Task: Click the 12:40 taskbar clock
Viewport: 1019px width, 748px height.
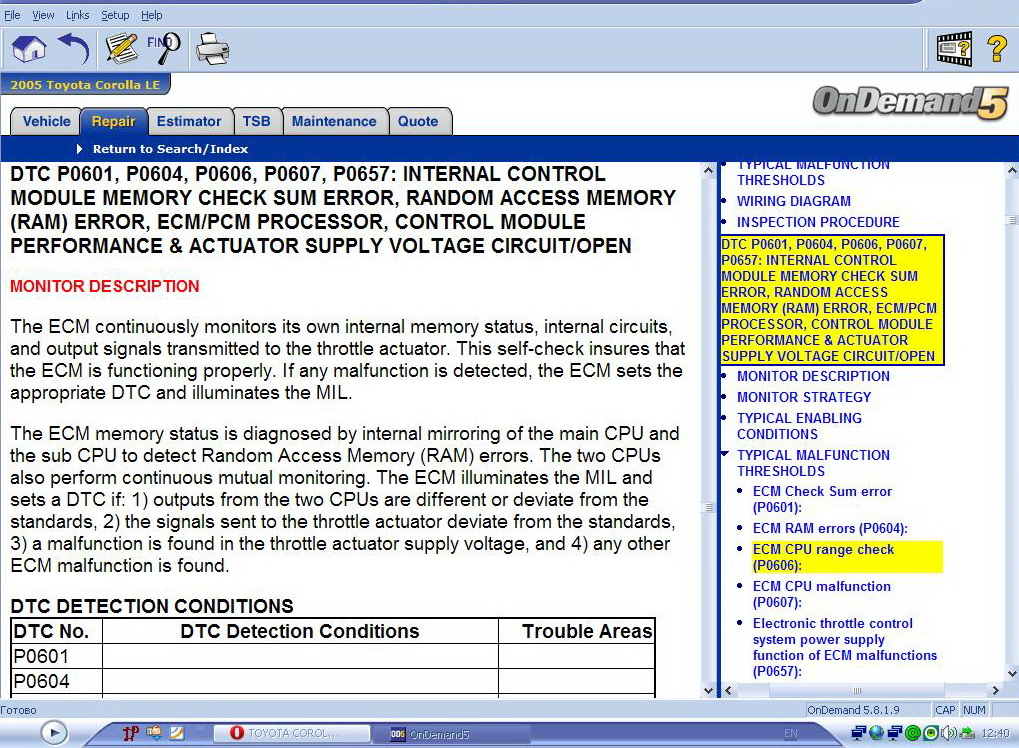Action: point(996,734)
